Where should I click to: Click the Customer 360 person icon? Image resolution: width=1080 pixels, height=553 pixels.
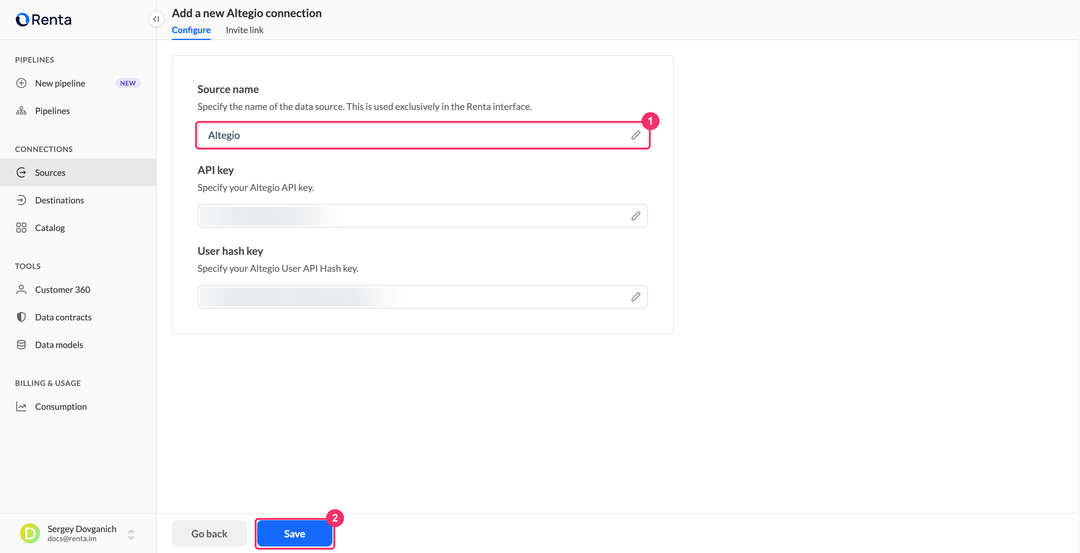tap(21, 290)
